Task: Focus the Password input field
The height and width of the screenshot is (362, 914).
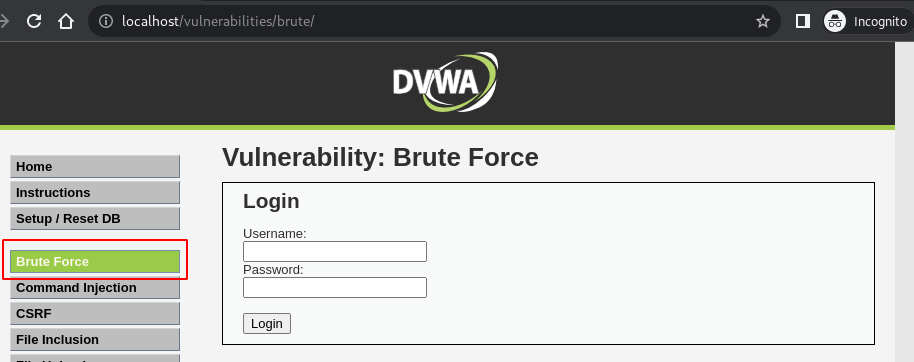Action: (x=335, y=287)
